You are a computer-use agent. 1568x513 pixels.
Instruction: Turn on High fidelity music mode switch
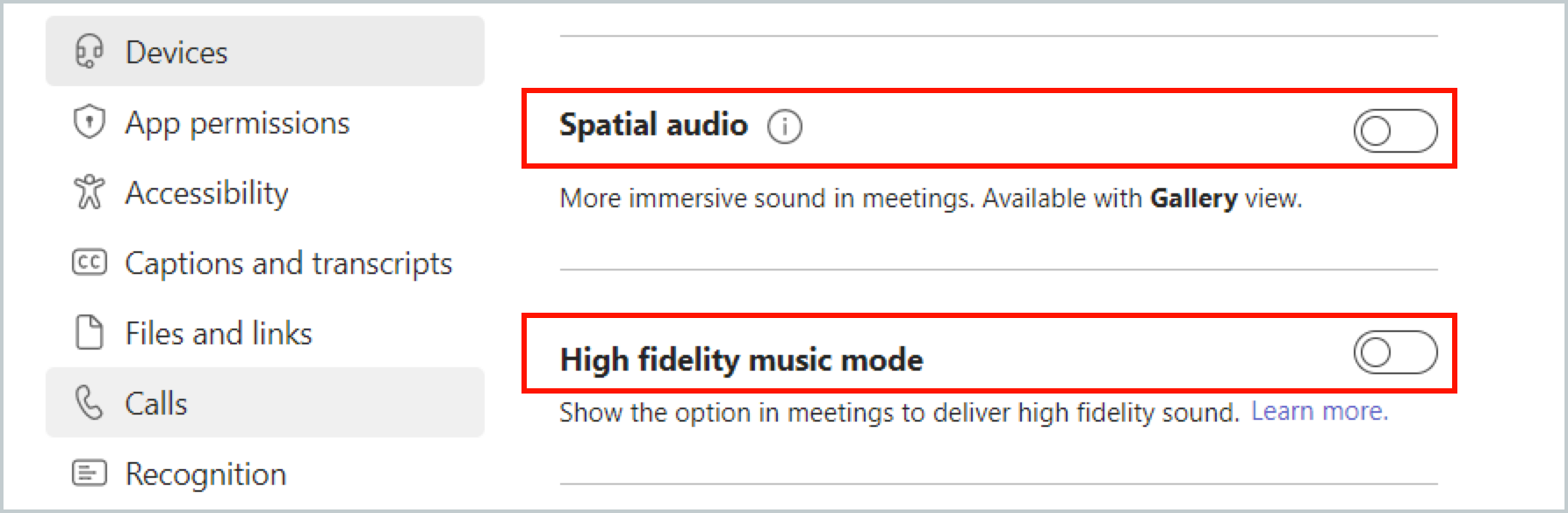1394,353
